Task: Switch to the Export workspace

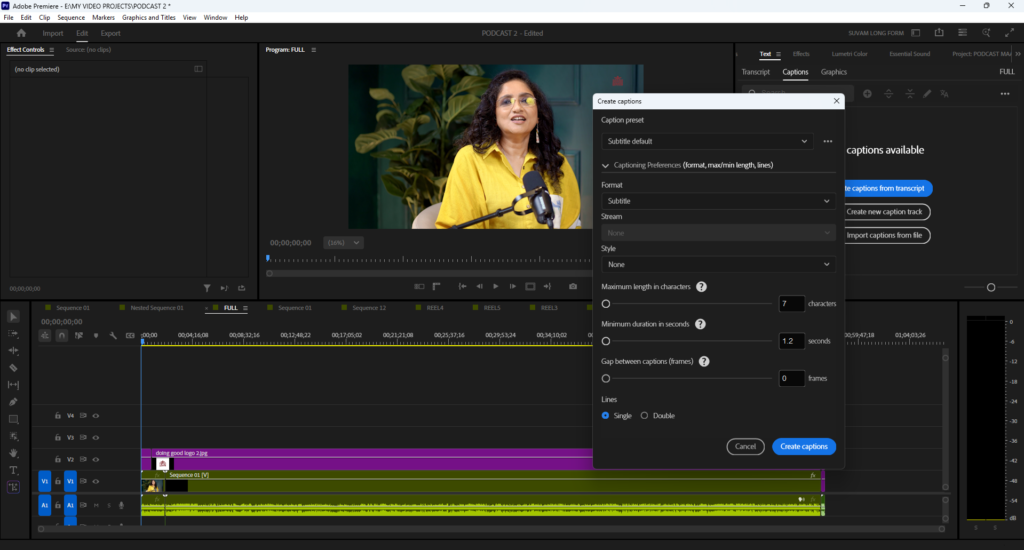Action: tap(110, 33)
